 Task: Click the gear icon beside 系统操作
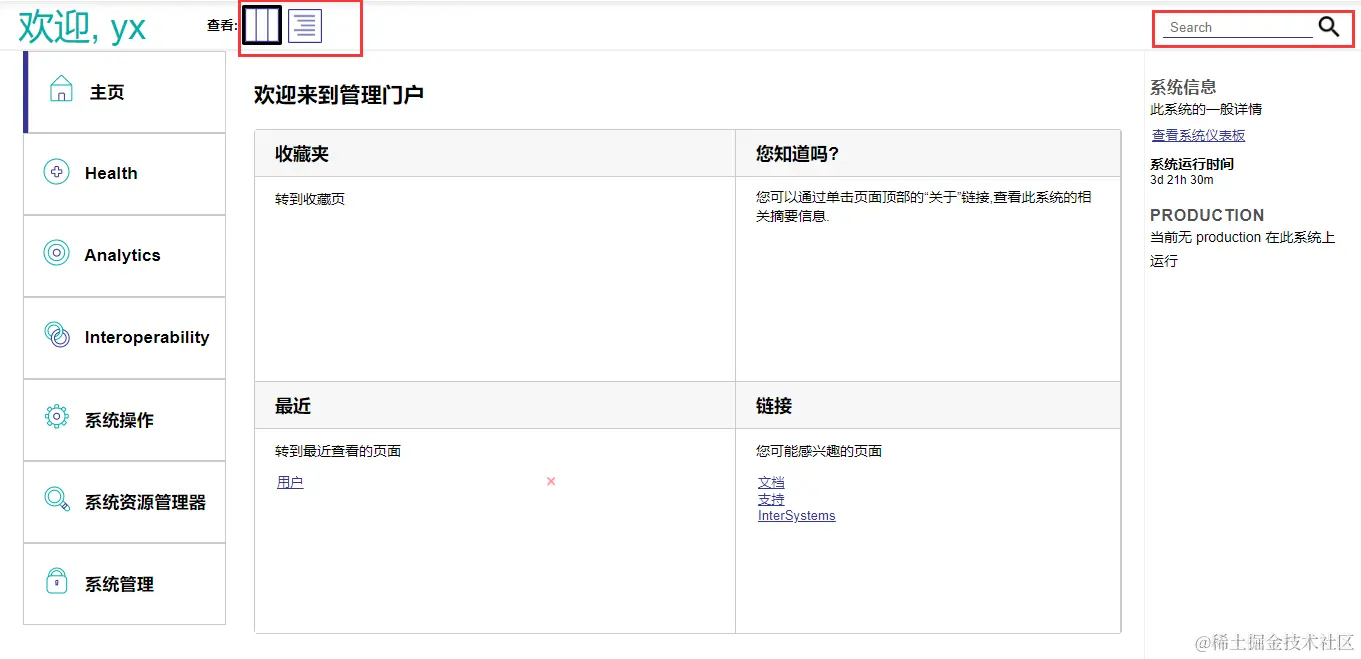pyautogui.click(x=57, y=417)
